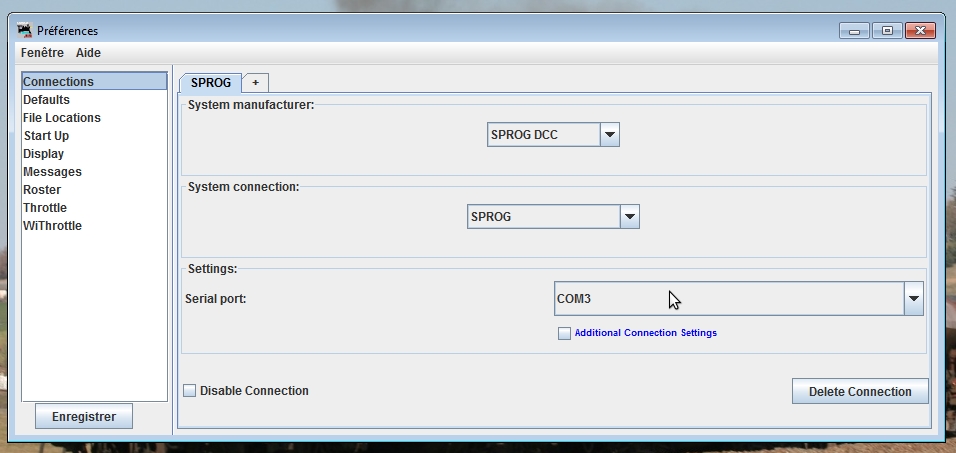Click the Serial port dropdown arrow
This screenshot has width=956, height=453.
[x=913, y=299]
